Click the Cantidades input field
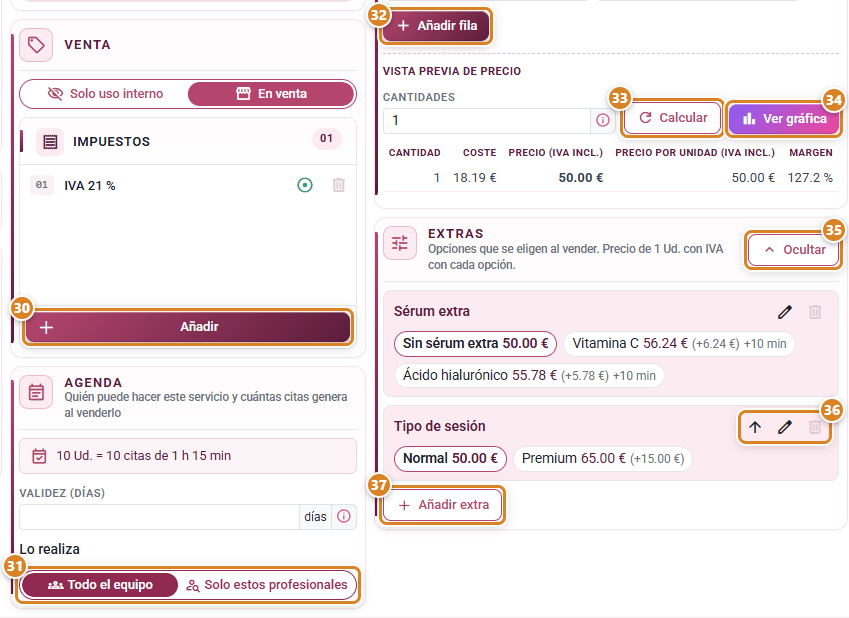 pos(487,120)
